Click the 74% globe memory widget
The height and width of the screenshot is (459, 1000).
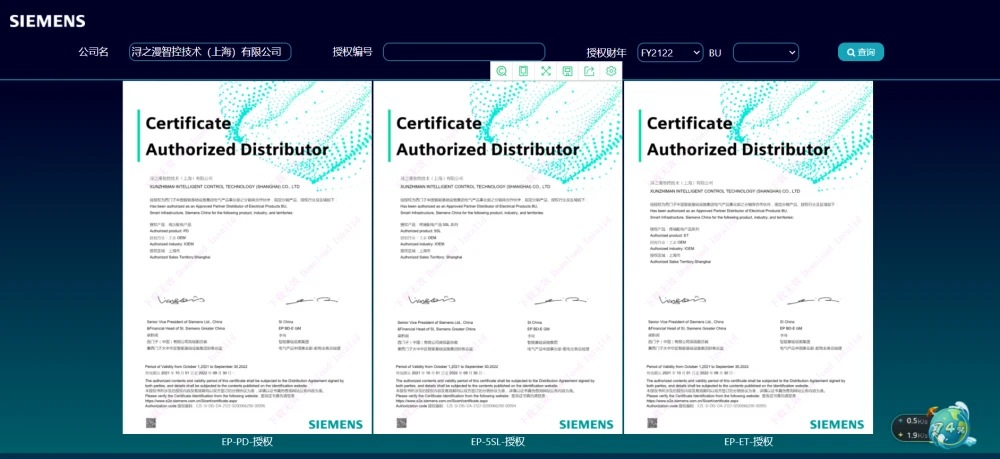point(949,425)
